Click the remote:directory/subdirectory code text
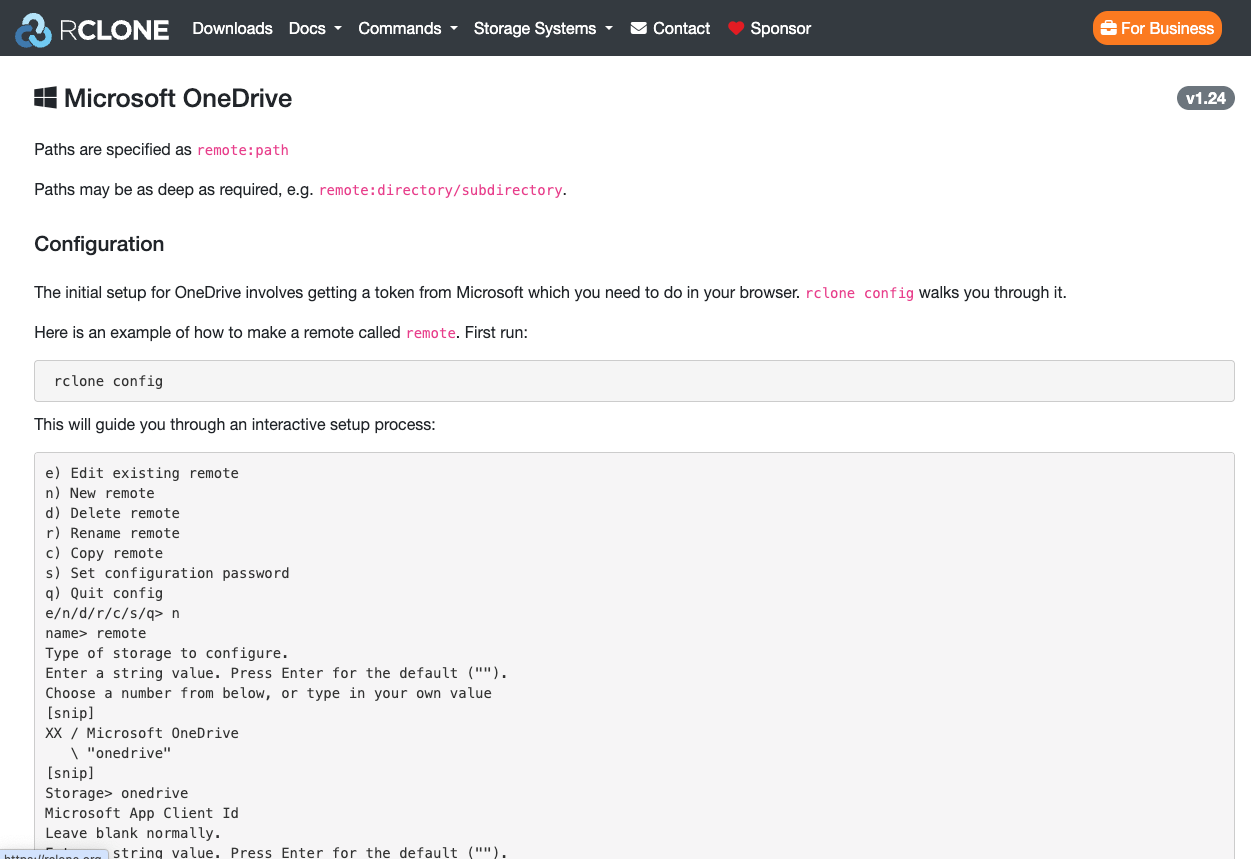Viewport: 1251px width, 859px height. tap(441, 190)
